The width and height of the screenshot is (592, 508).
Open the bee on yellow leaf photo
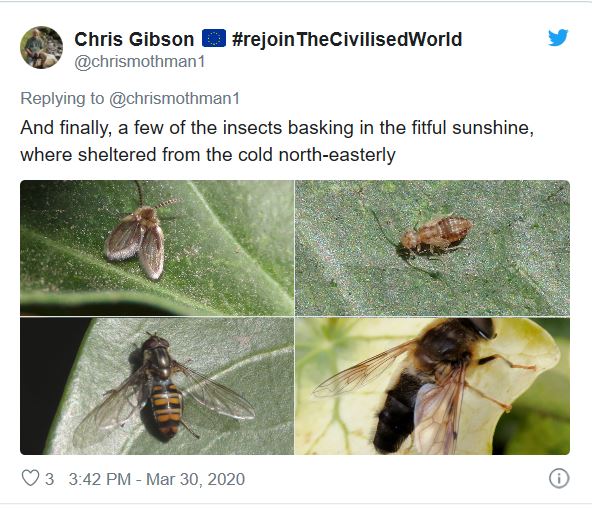pyautogui.click(x=432, y=386)
